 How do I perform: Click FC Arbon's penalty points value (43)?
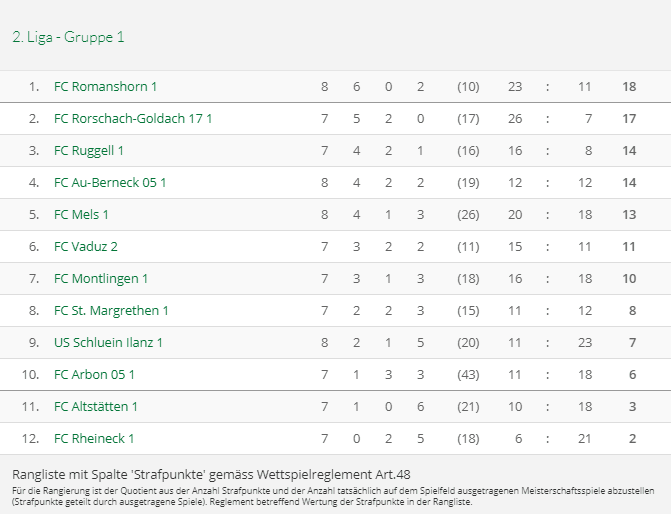tap(468, 375)
